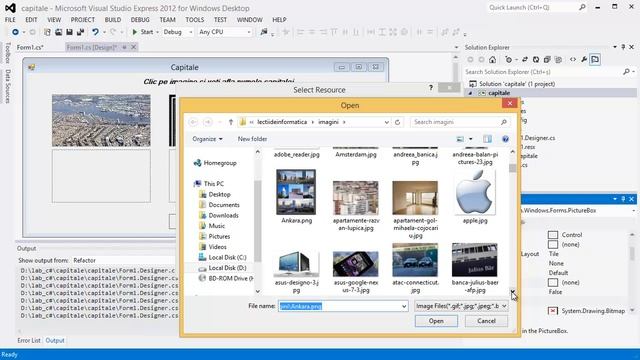Screen dimensions: 640x360
Task: Click the Open File toolbar icon
Action: 59,32
